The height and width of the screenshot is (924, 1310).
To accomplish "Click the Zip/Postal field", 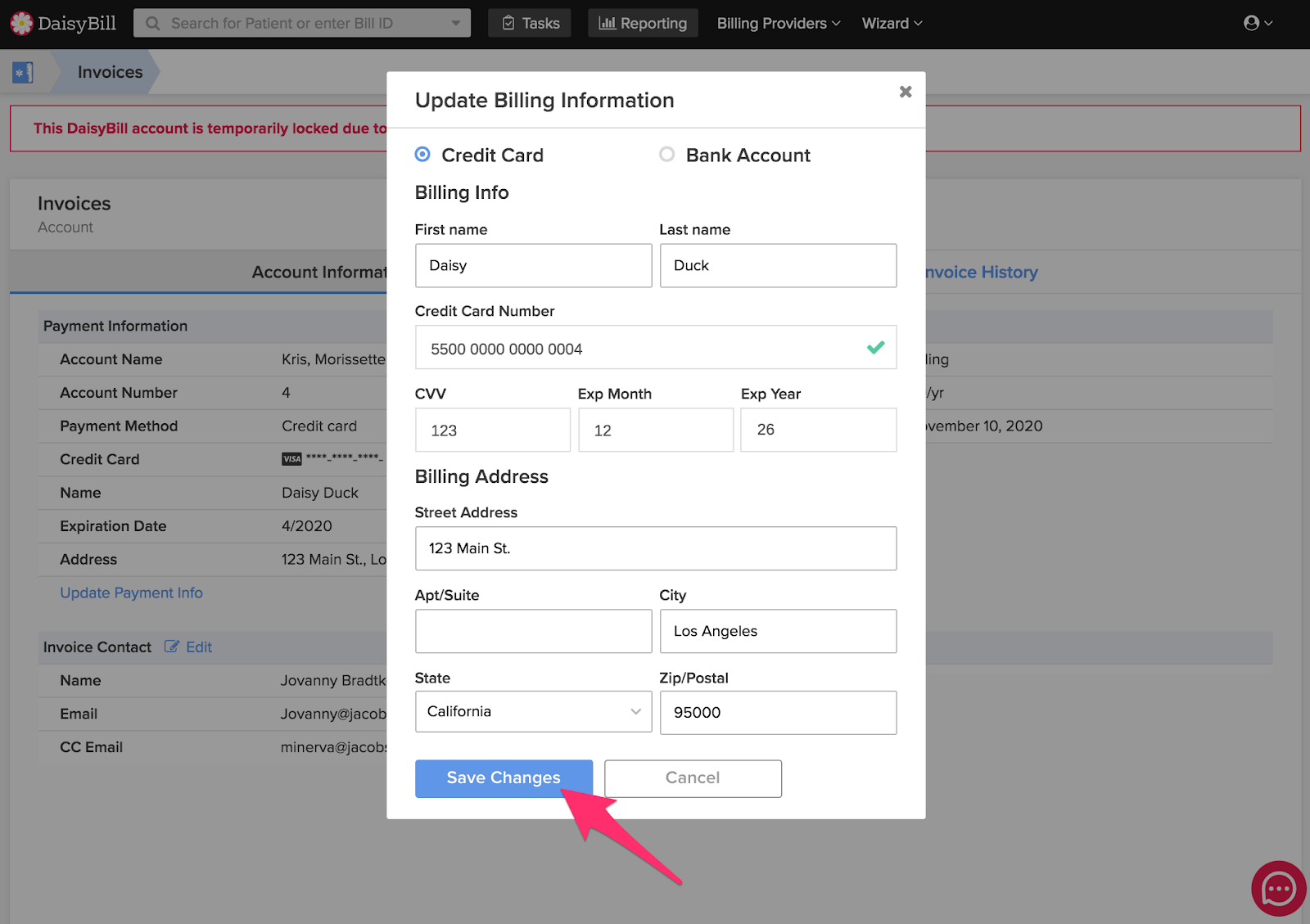I will click(x=778, y=713).
